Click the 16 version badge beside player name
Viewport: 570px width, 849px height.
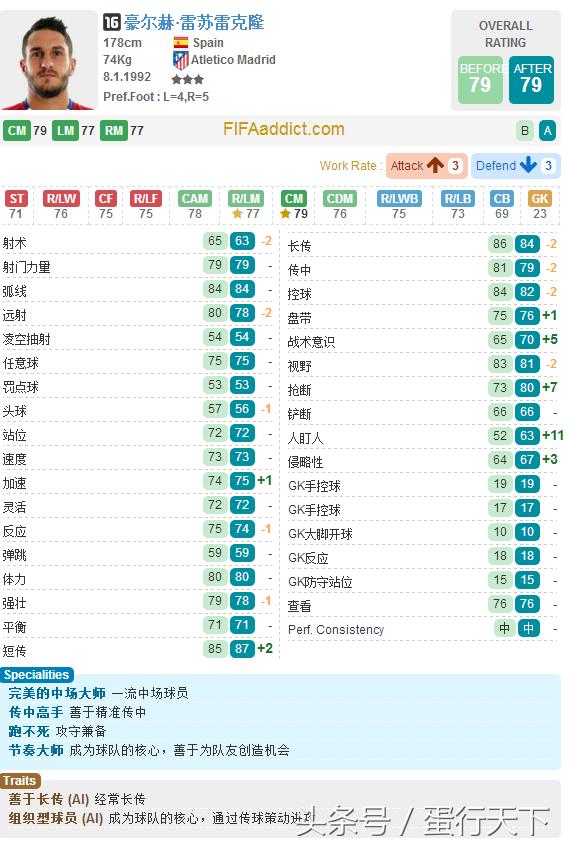[x=112, y=22]
